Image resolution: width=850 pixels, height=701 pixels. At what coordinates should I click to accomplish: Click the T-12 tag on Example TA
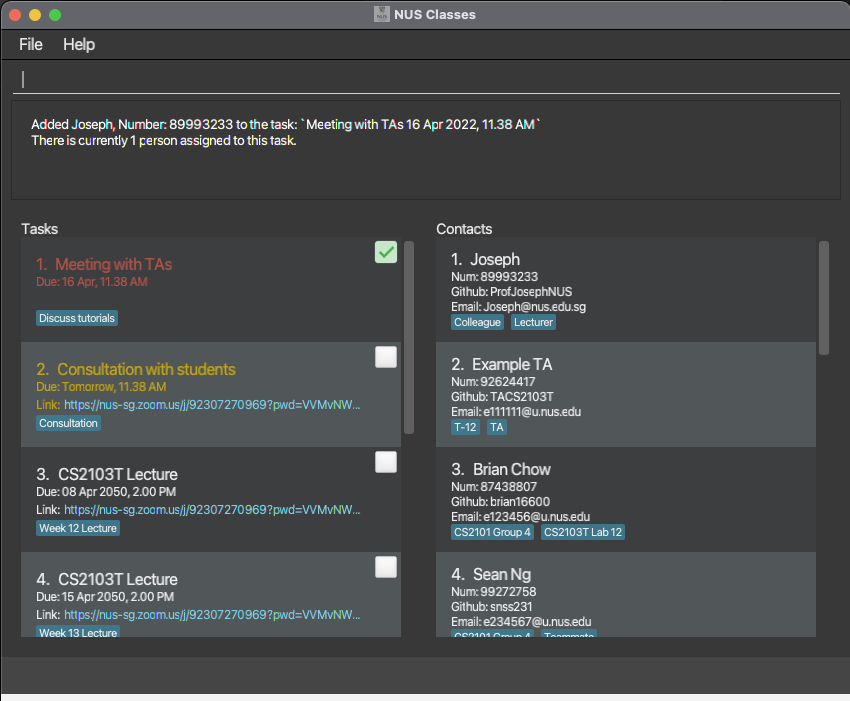(x=465, y=427)
